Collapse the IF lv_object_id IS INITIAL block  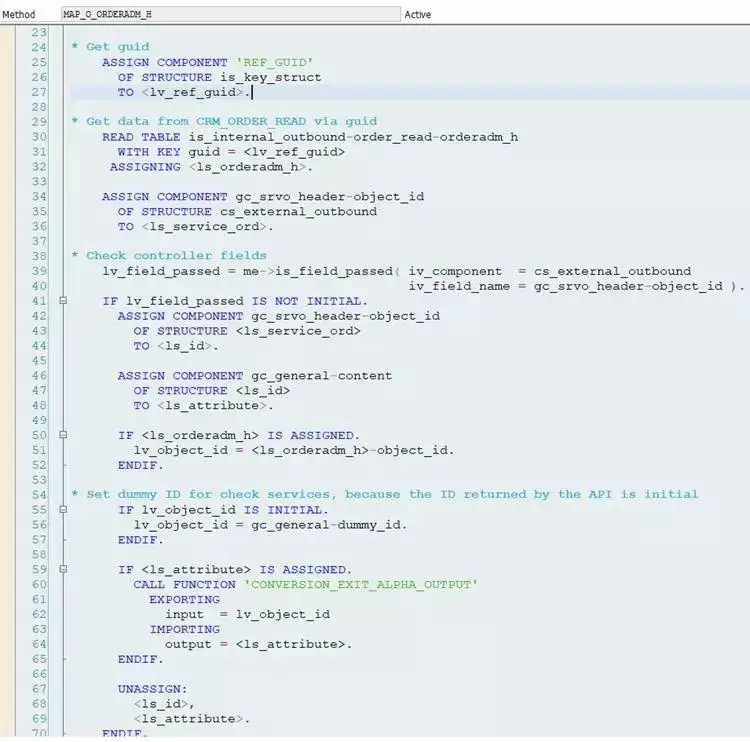(x=63, y=509)
